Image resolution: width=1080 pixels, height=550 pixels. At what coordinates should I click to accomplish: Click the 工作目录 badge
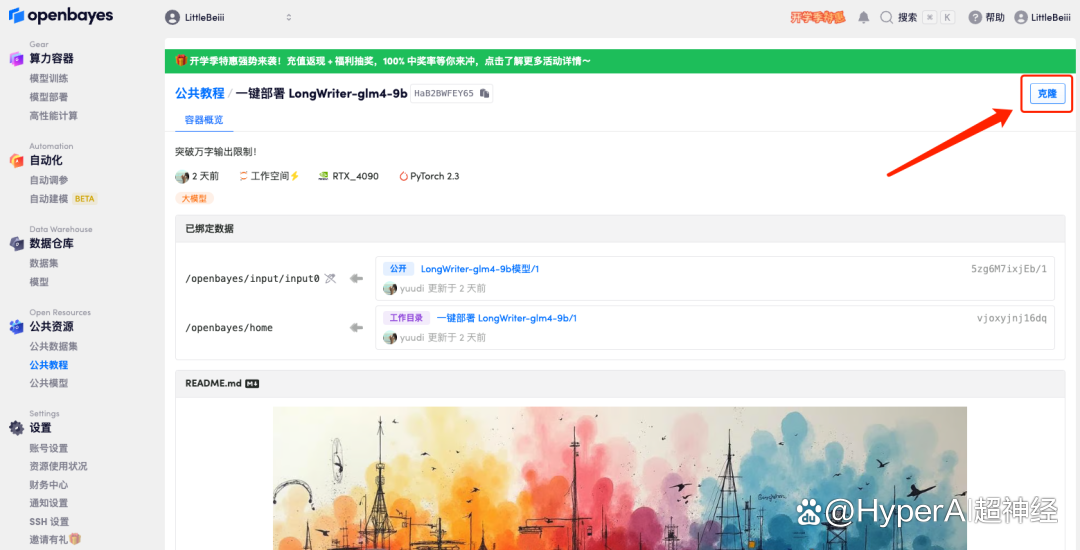(406, 318)
